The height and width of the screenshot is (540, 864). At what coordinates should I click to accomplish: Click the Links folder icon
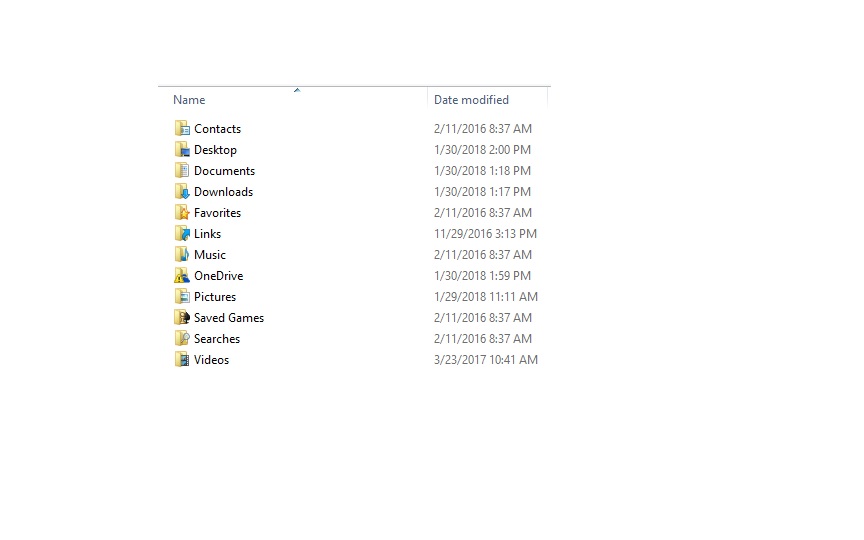(182, 233)
